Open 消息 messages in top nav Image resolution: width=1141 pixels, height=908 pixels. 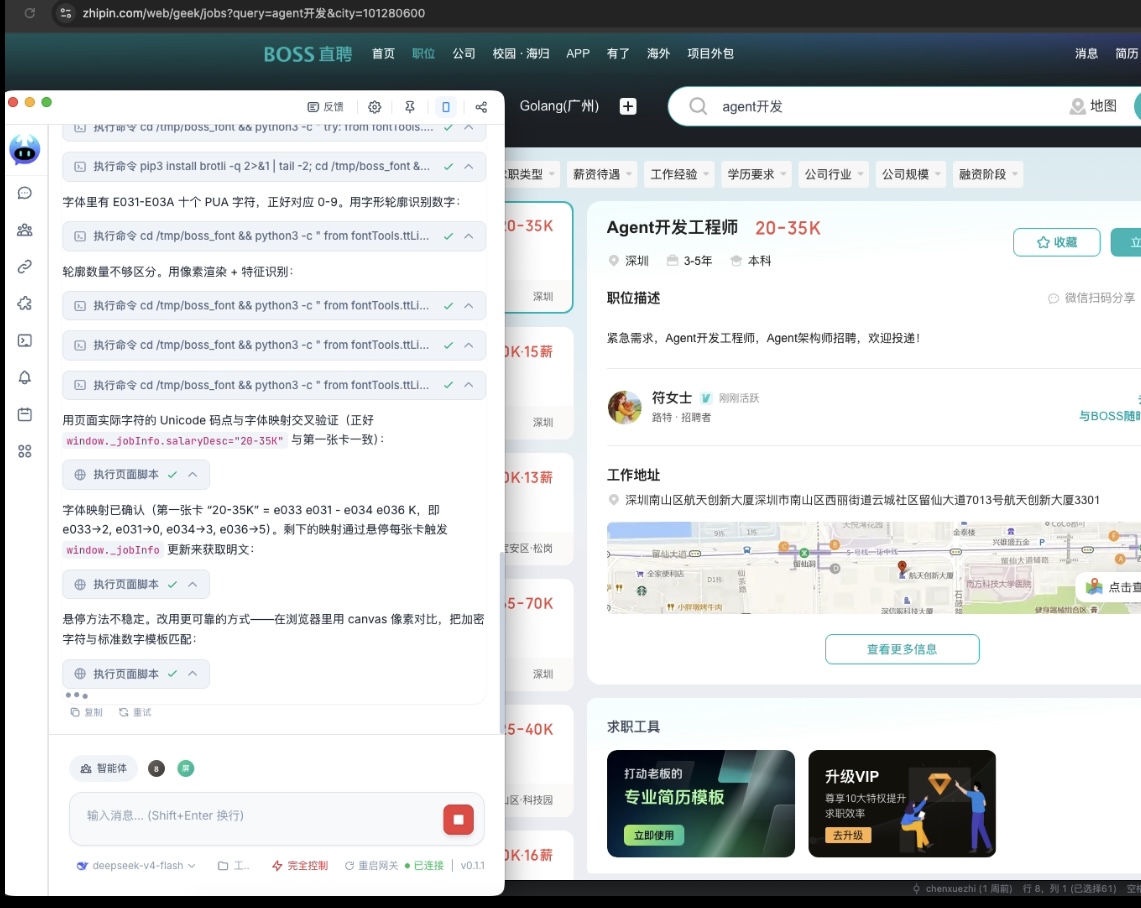click(1086, 53)
